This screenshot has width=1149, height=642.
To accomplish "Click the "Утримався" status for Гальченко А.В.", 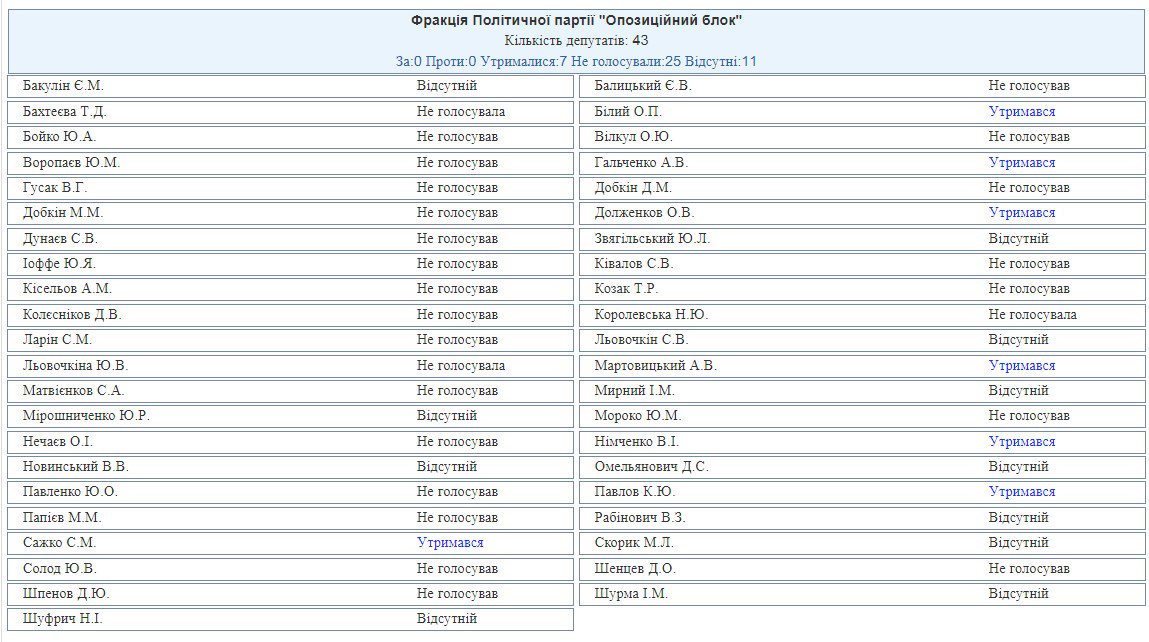I will [1021, 162].
